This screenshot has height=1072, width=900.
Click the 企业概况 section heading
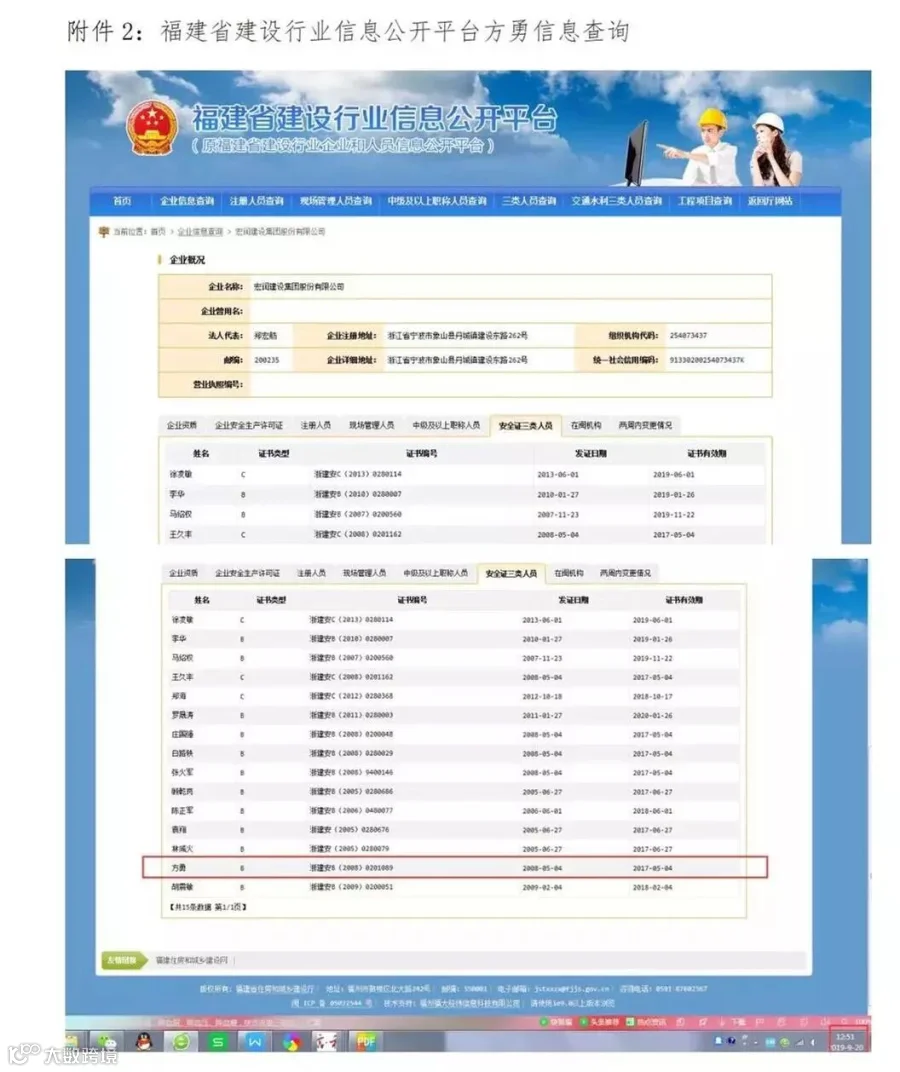pos(187,260)
